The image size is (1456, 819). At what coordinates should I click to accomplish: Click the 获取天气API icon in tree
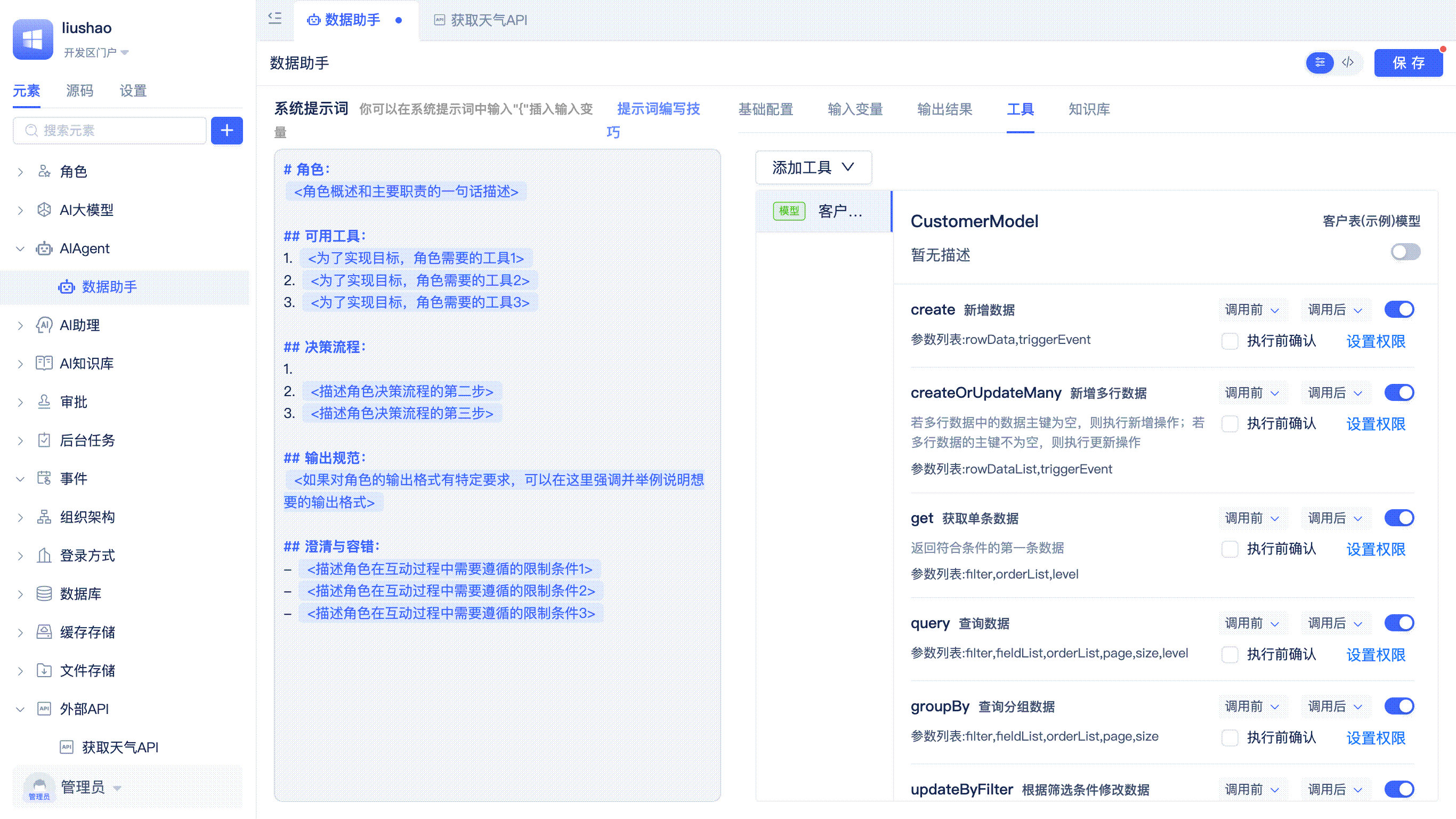(x=67, y=747)
